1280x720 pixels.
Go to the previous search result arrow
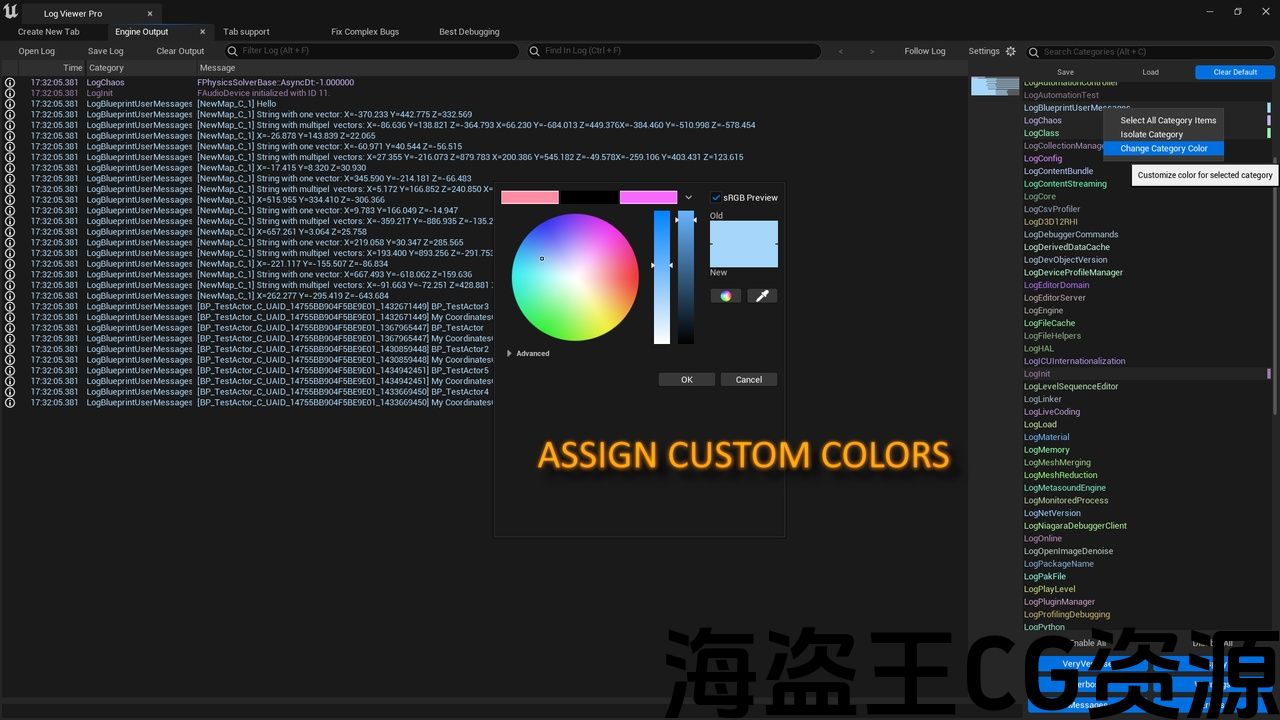point(840,51)
